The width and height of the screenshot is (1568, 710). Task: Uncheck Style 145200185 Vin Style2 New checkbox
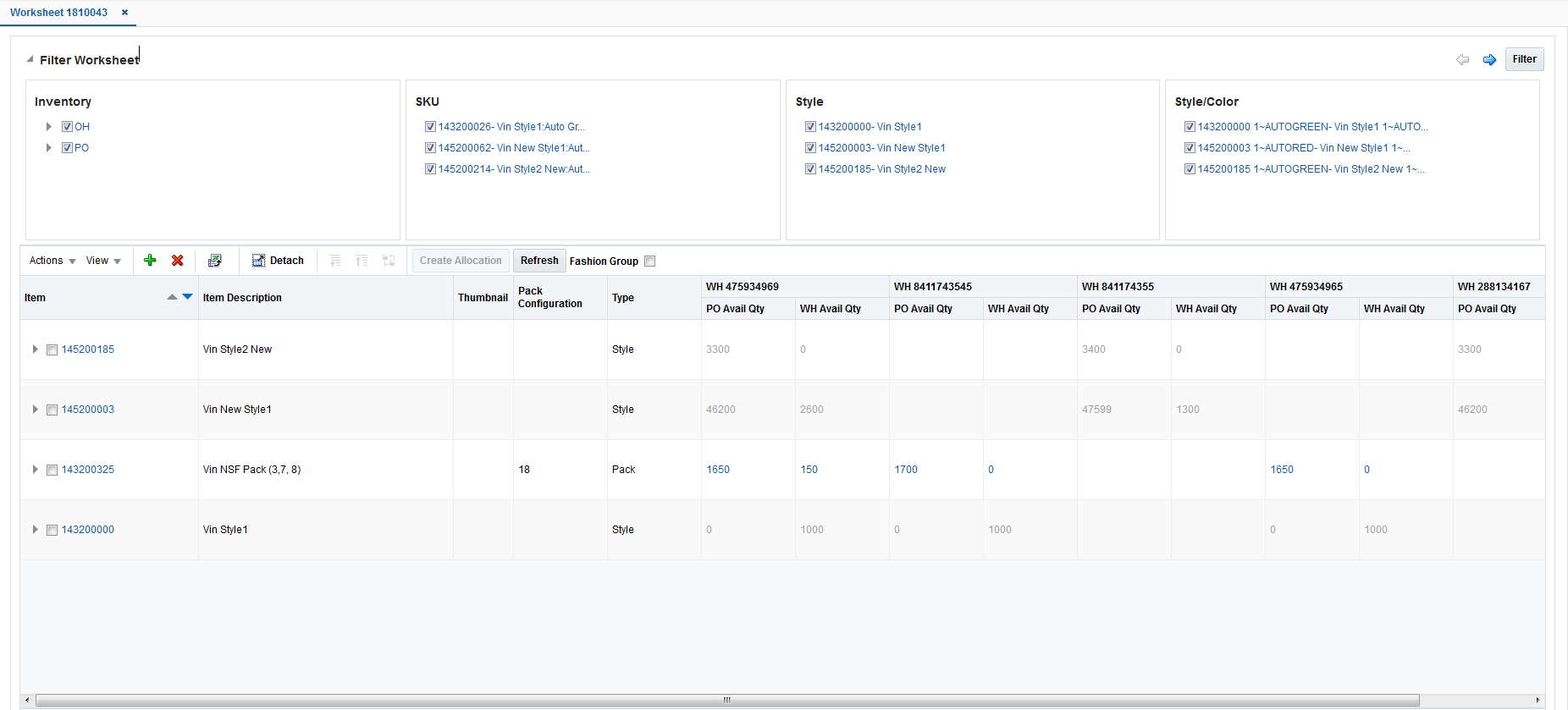[810, 169]
